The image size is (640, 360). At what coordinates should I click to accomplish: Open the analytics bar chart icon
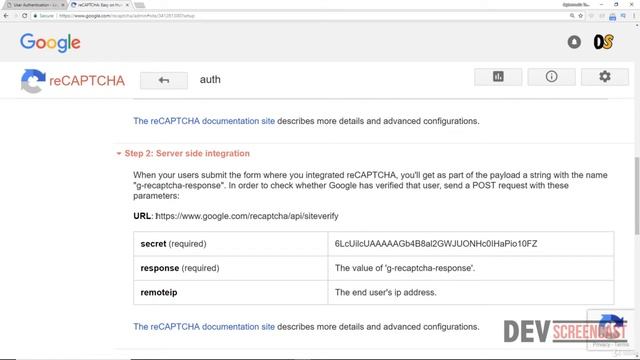[498, 77]
